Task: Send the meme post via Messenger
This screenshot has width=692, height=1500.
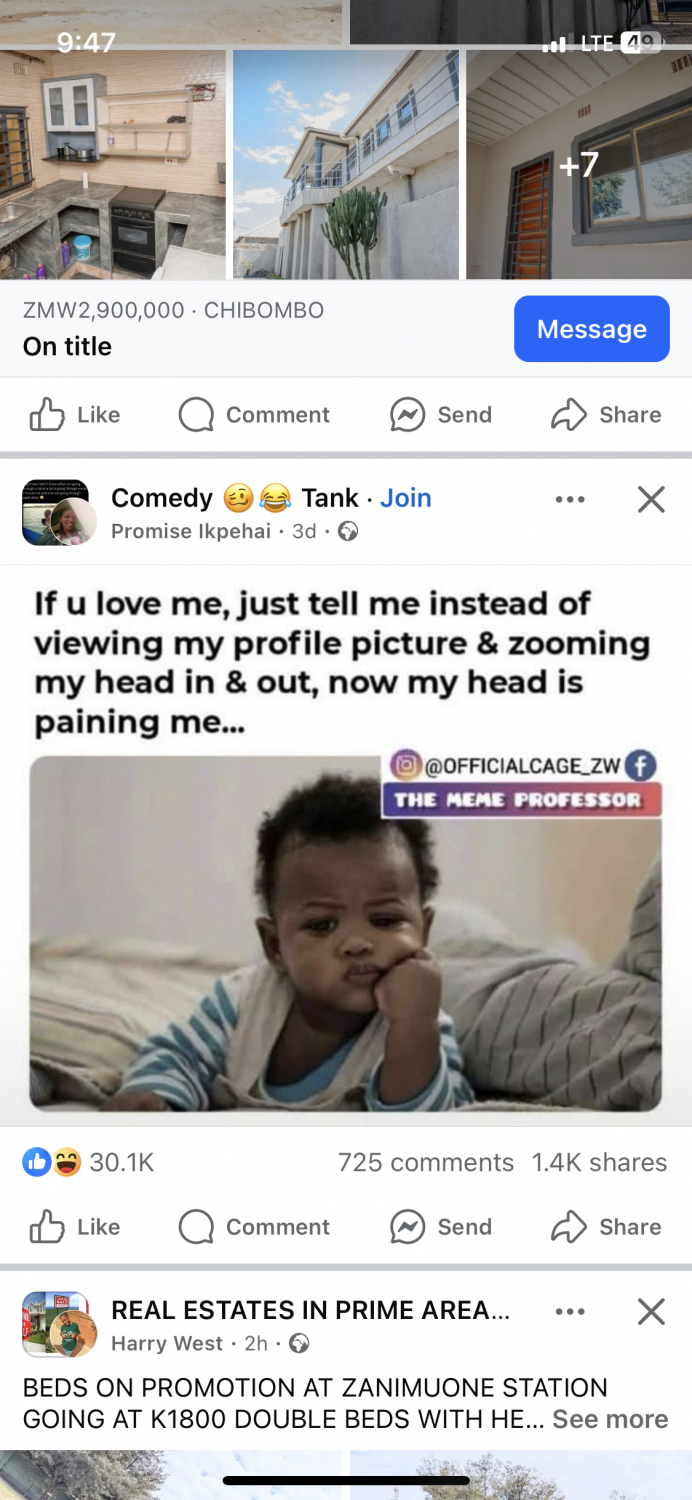Action: coord(441,1227)
